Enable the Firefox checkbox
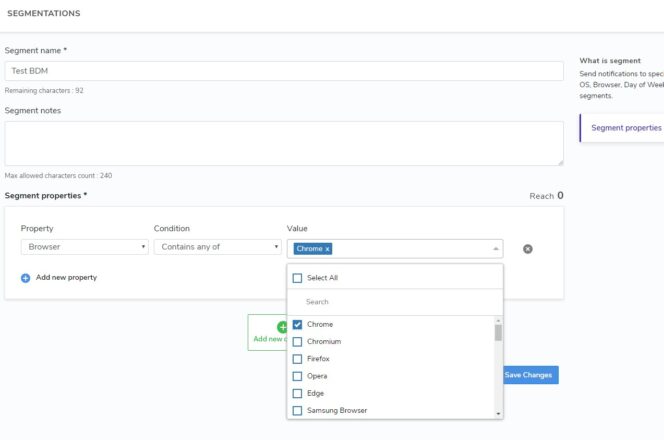This screenshot has width=664, height=440. click(x=297, y=359)
